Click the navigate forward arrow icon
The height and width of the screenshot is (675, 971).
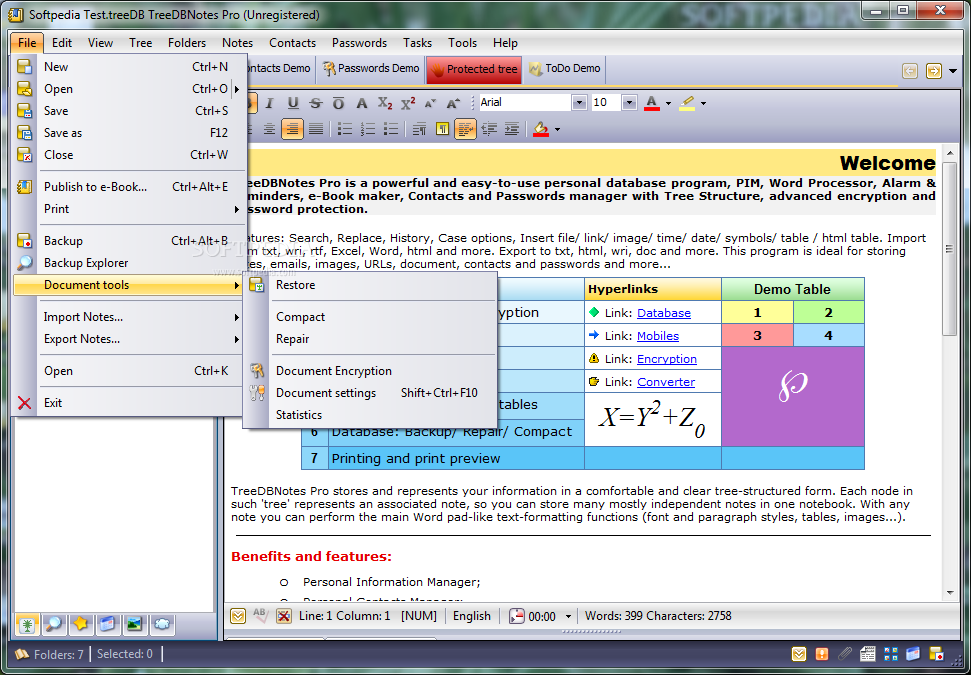(933, 71)
